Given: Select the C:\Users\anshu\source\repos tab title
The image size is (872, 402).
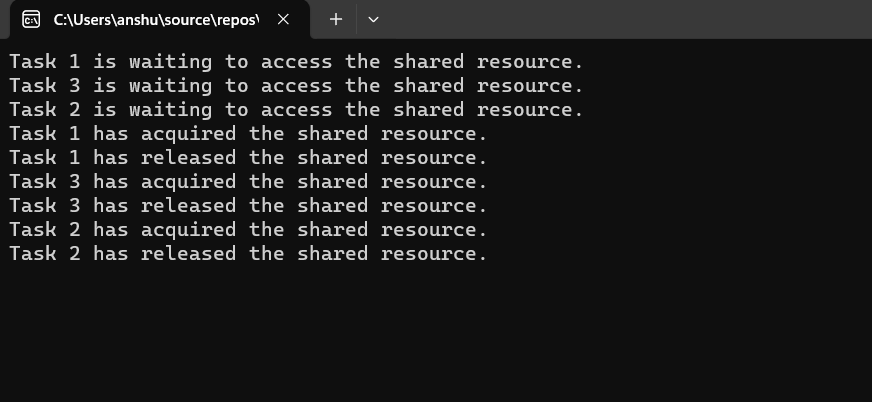Looking at the screenshot, I should pyautogui.click(x=156, y=20).
